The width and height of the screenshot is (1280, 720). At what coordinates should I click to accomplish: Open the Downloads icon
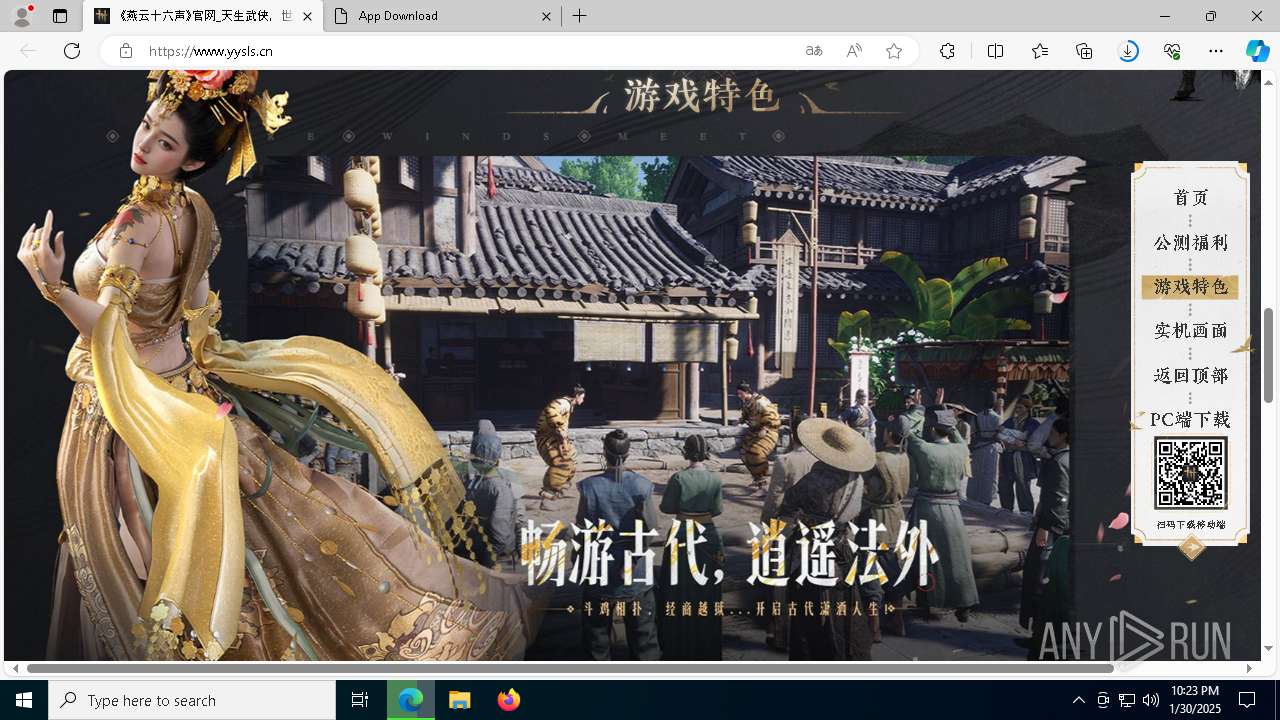(1128, 51)
